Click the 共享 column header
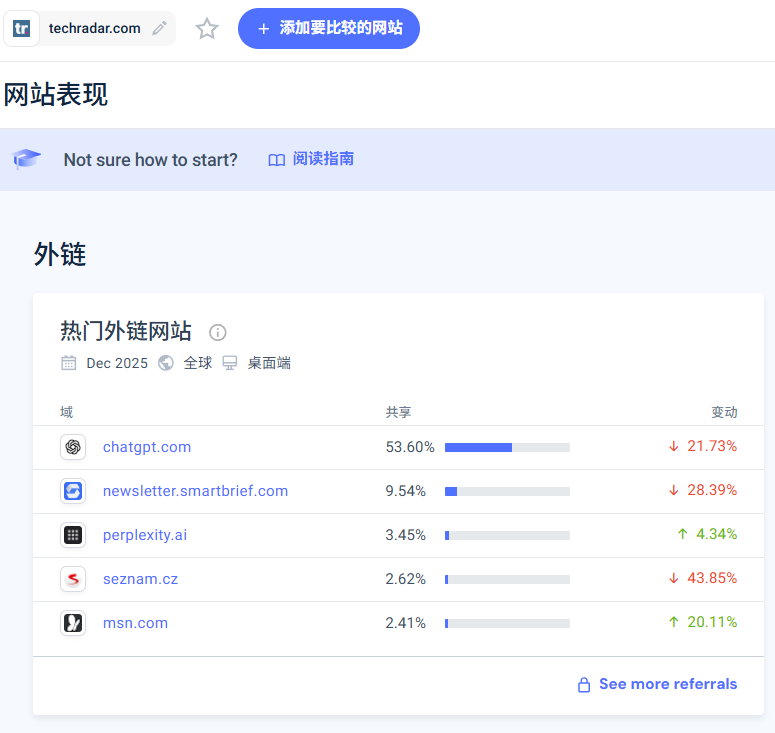 [x=398, y=412]
